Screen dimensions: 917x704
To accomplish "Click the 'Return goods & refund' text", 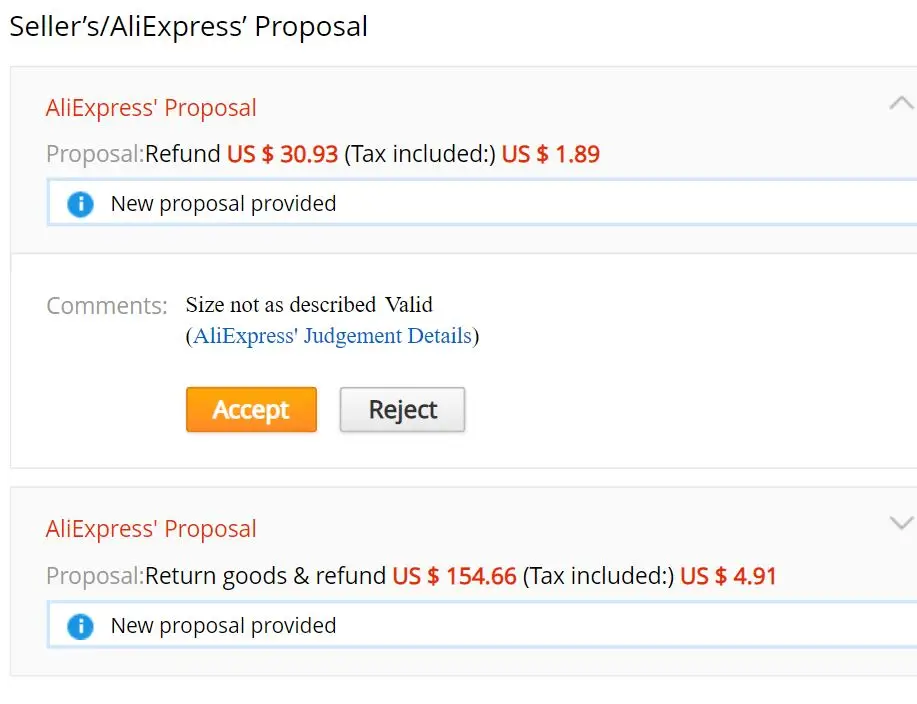I will coord(265,576).
